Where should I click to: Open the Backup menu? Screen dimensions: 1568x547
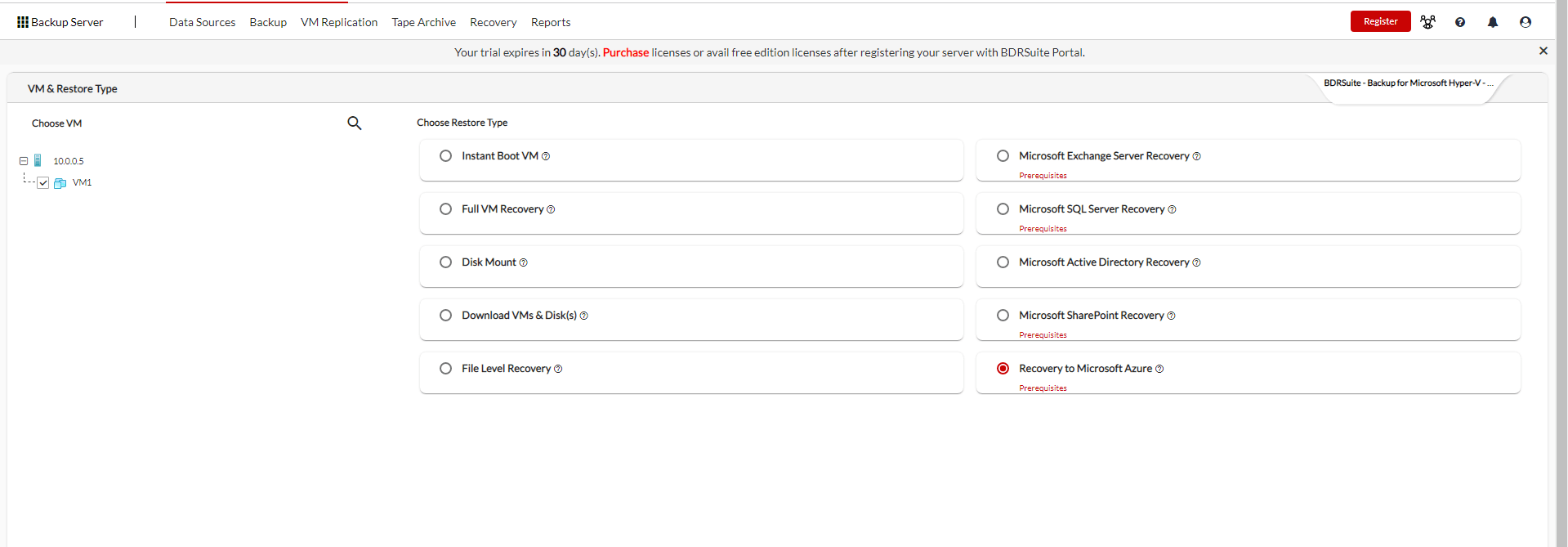tap(268, 22)
